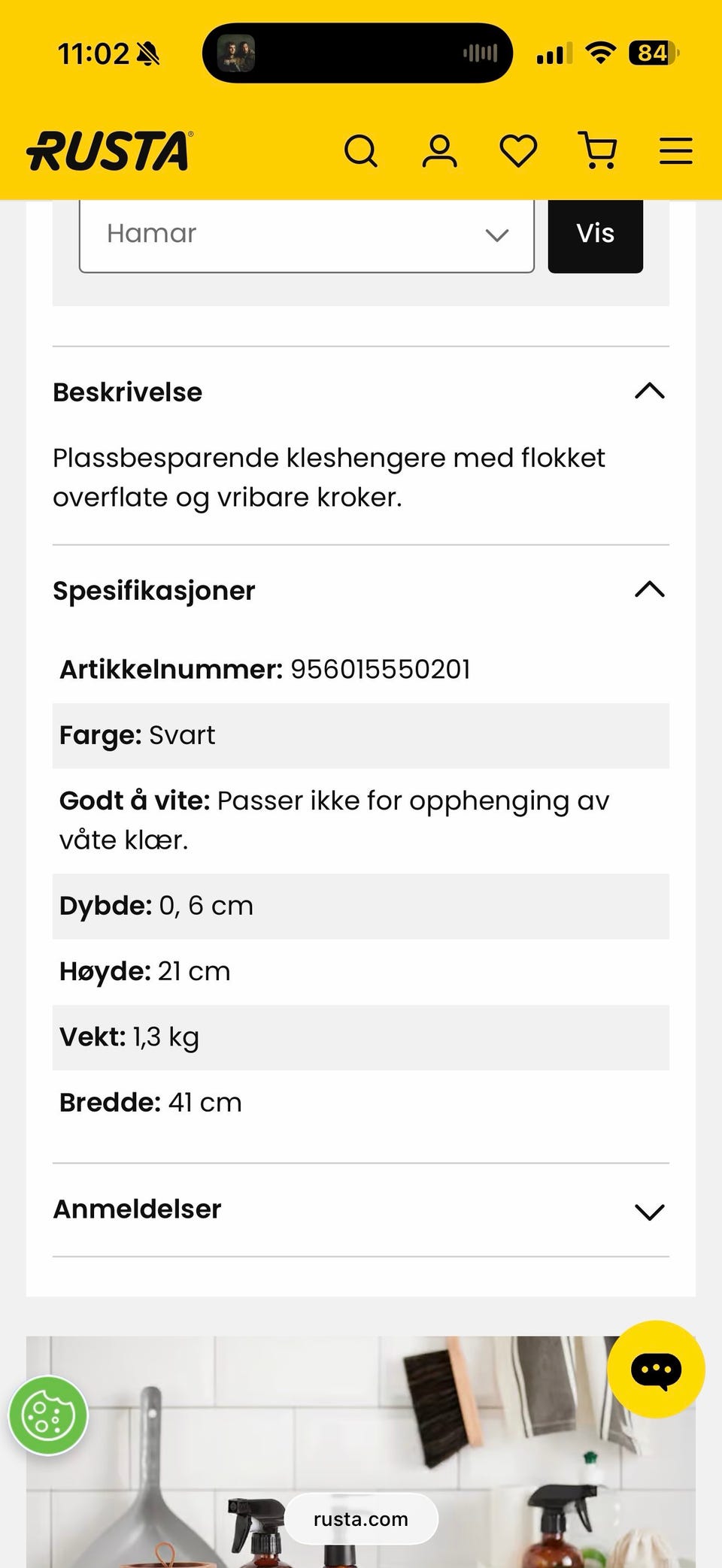The width and height of the screenshot is (722, 1568).
Task: Expand the Anmeldelser section chevron
Action: click(x=650, y=1211)
